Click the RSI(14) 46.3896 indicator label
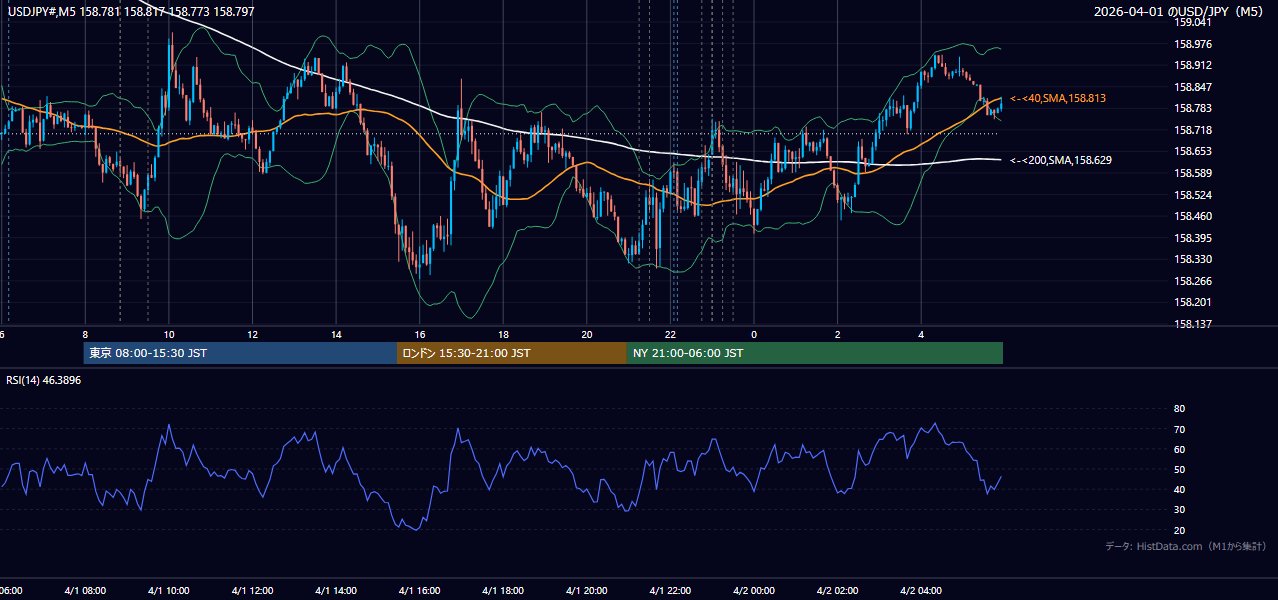 44,381
